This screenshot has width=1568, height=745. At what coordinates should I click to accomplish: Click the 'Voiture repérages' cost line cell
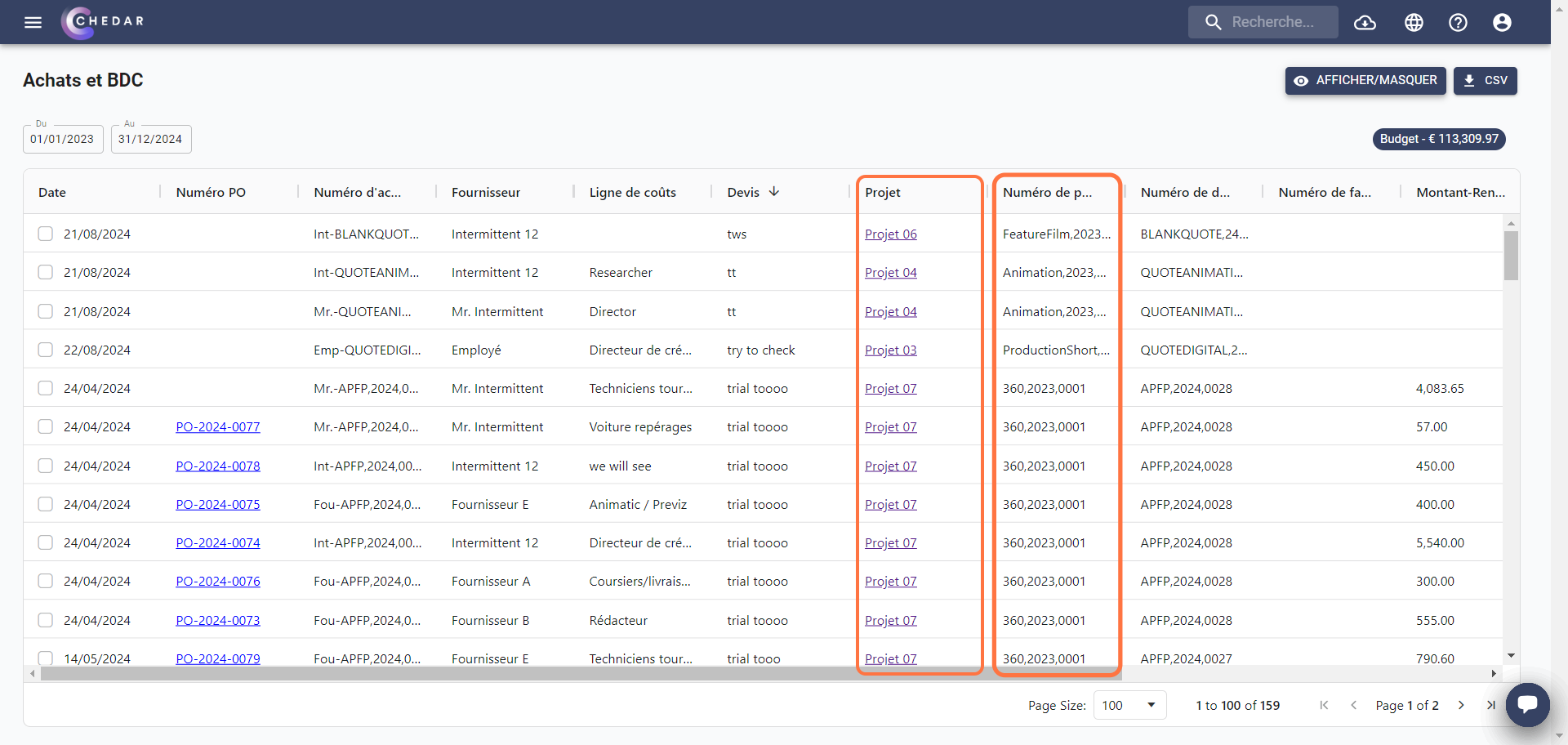640,426
